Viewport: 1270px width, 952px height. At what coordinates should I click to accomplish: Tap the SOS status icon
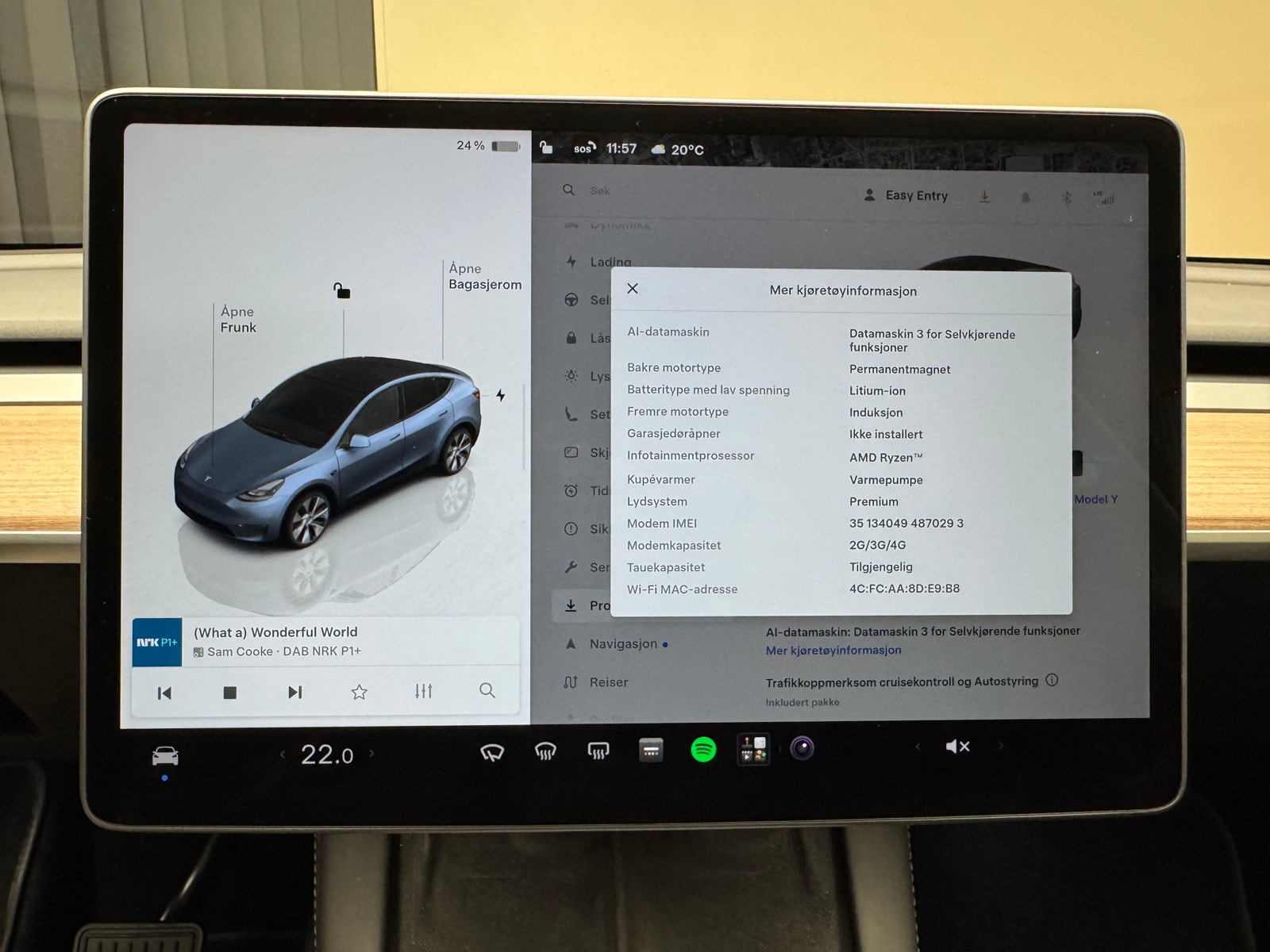tap(584, 148)
